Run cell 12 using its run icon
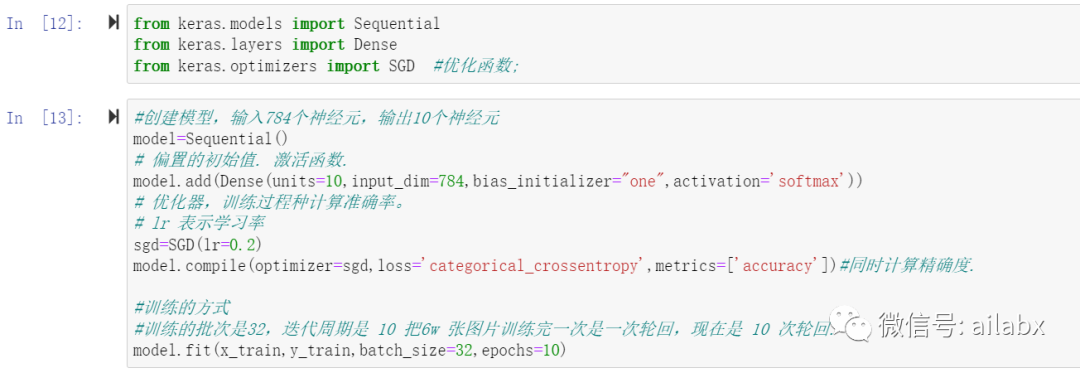 (x=114, y=23)
